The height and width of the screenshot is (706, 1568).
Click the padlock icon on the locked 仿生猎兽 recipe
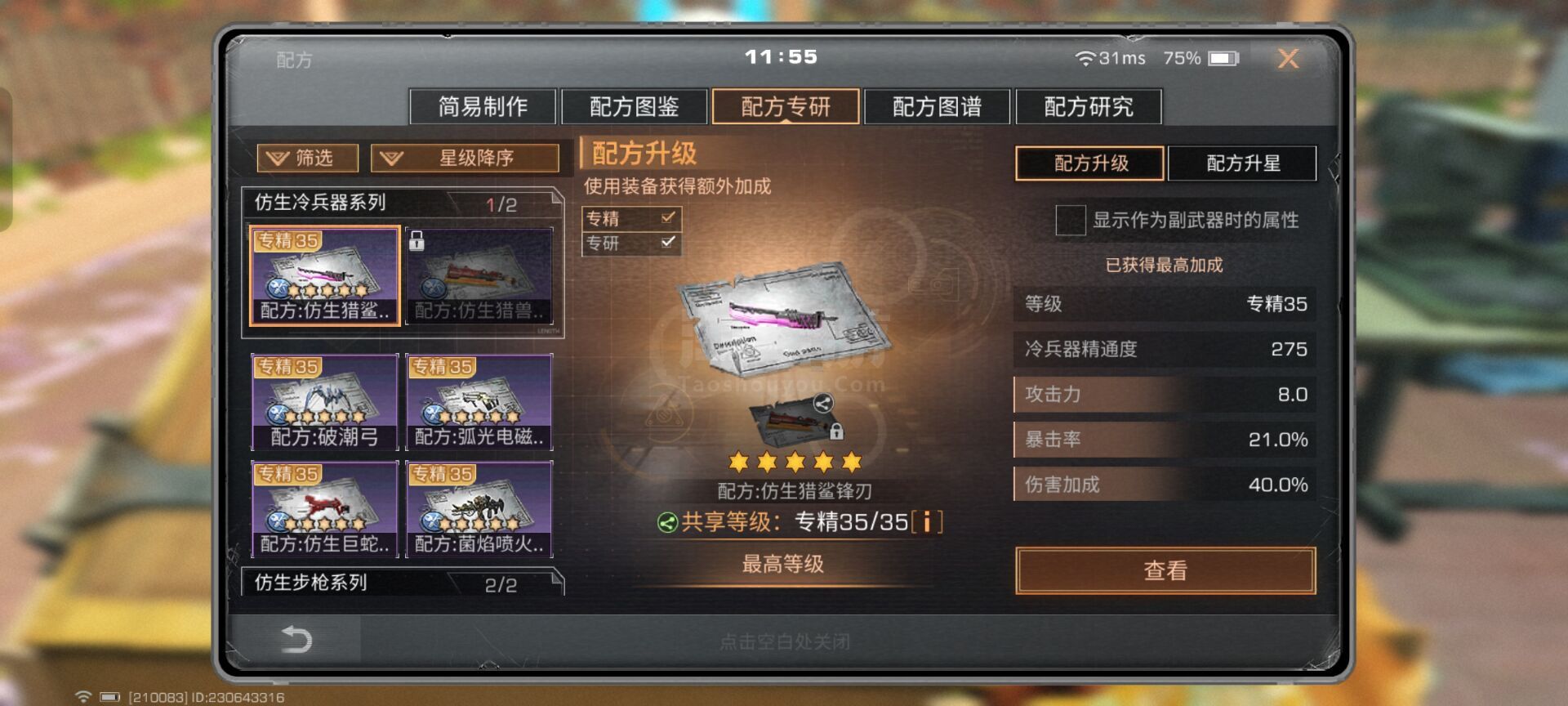click(416, 240)
